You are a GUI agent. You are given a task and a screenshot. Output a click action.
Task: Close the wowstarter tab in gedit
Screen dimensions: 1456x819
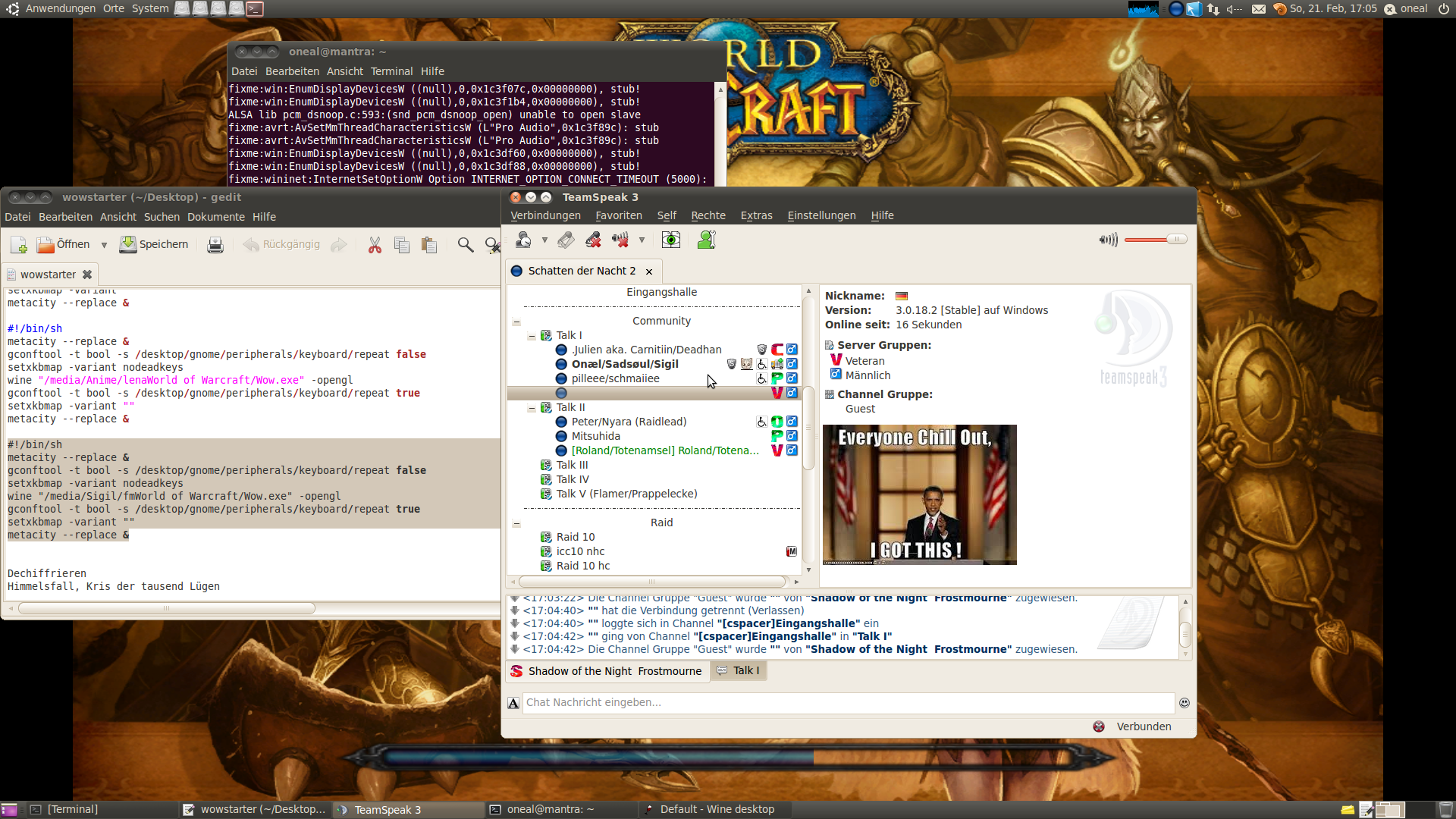coord(87,275)
